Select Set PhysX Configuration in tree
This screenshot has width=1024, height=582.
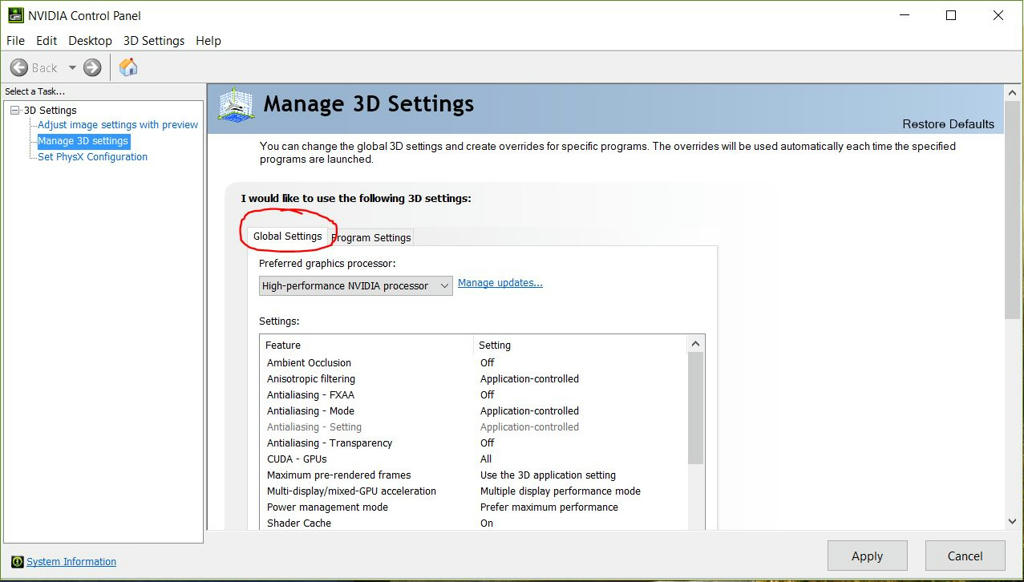click(x=92, y=157)
